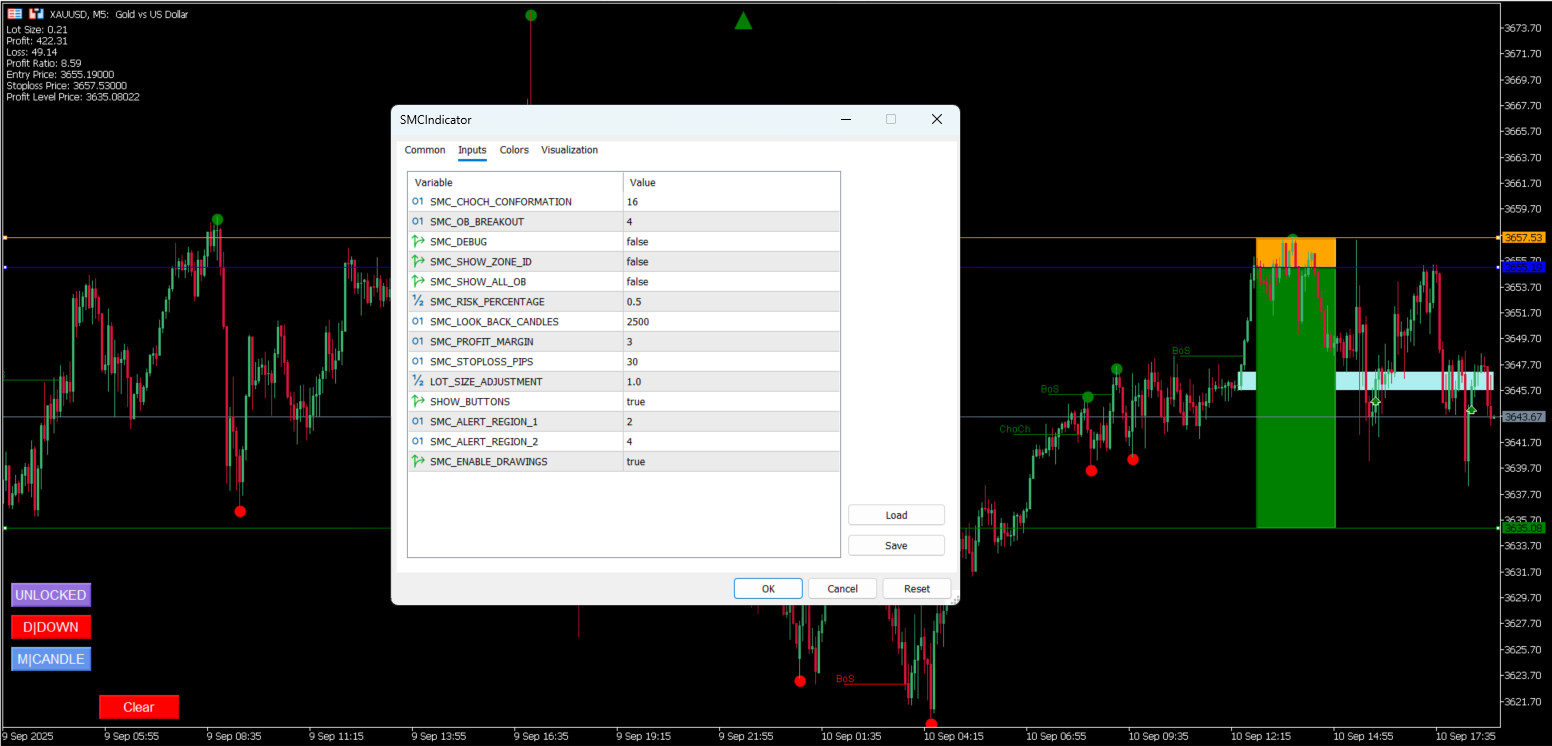1552x746 pixels.
Task: Click the integer icon beside SMC_LOOK_BACK_CANDLES
Action: click(x=418, y=322)
